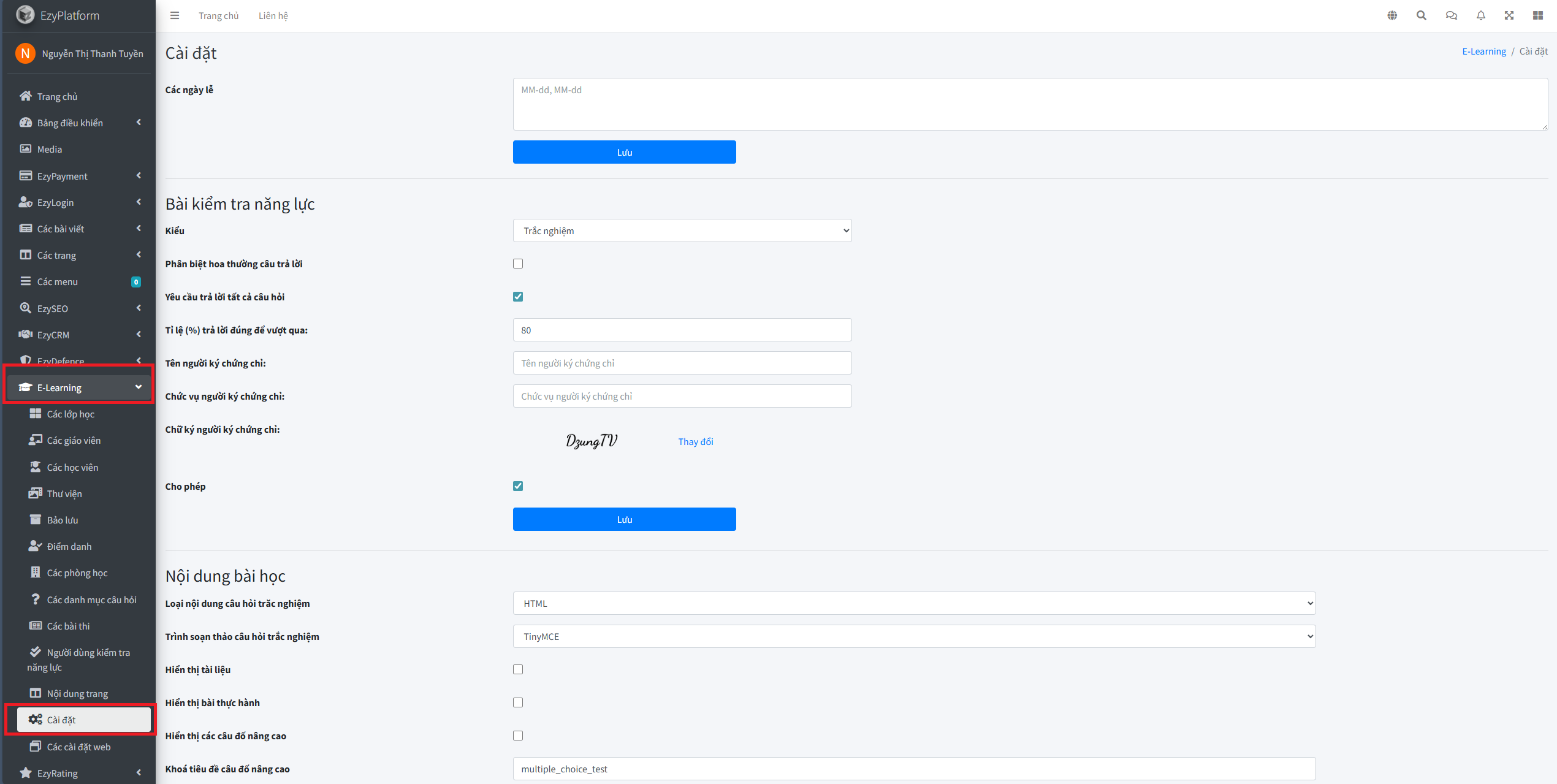Click the hamburger sidebar toggle icon
Viewport: 1557px width, 784px height.
175,15
